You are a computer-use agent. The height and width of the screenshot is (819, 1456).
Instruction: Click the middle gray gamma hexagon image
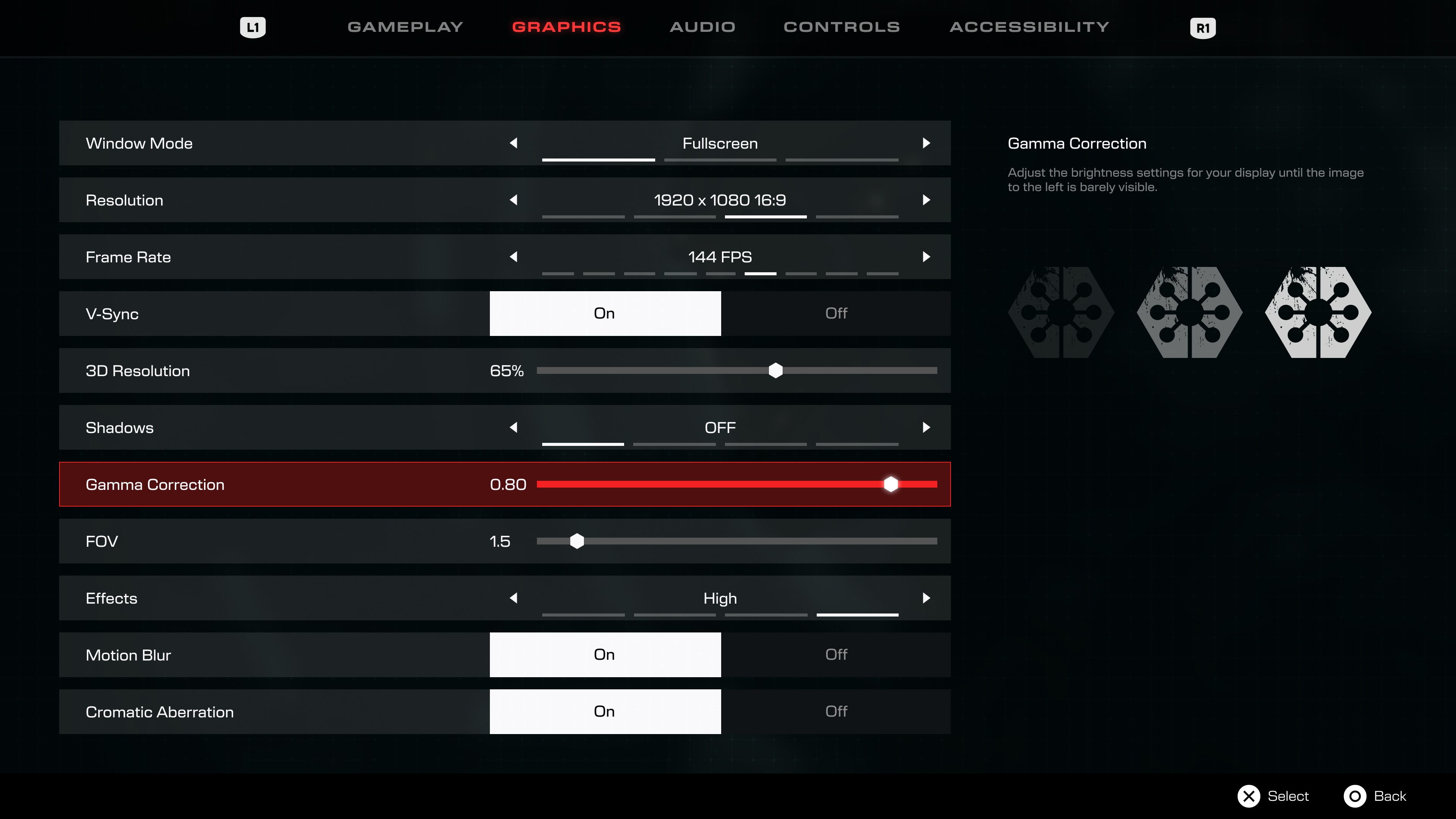click(x=1189, y=312)
